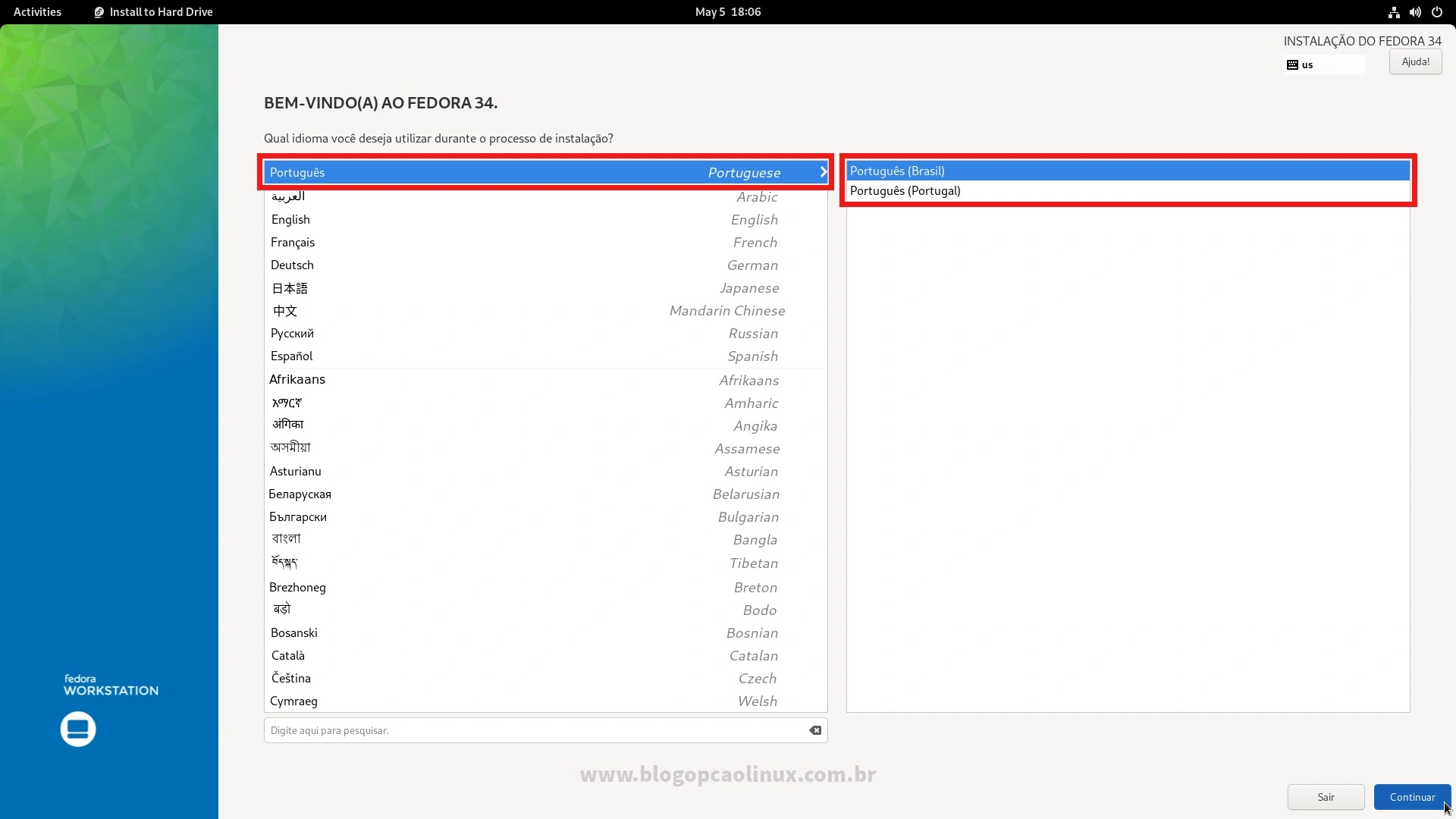Select Português (Brasil) locale
Screen dimensions: 1456x819
point(1128,171)
